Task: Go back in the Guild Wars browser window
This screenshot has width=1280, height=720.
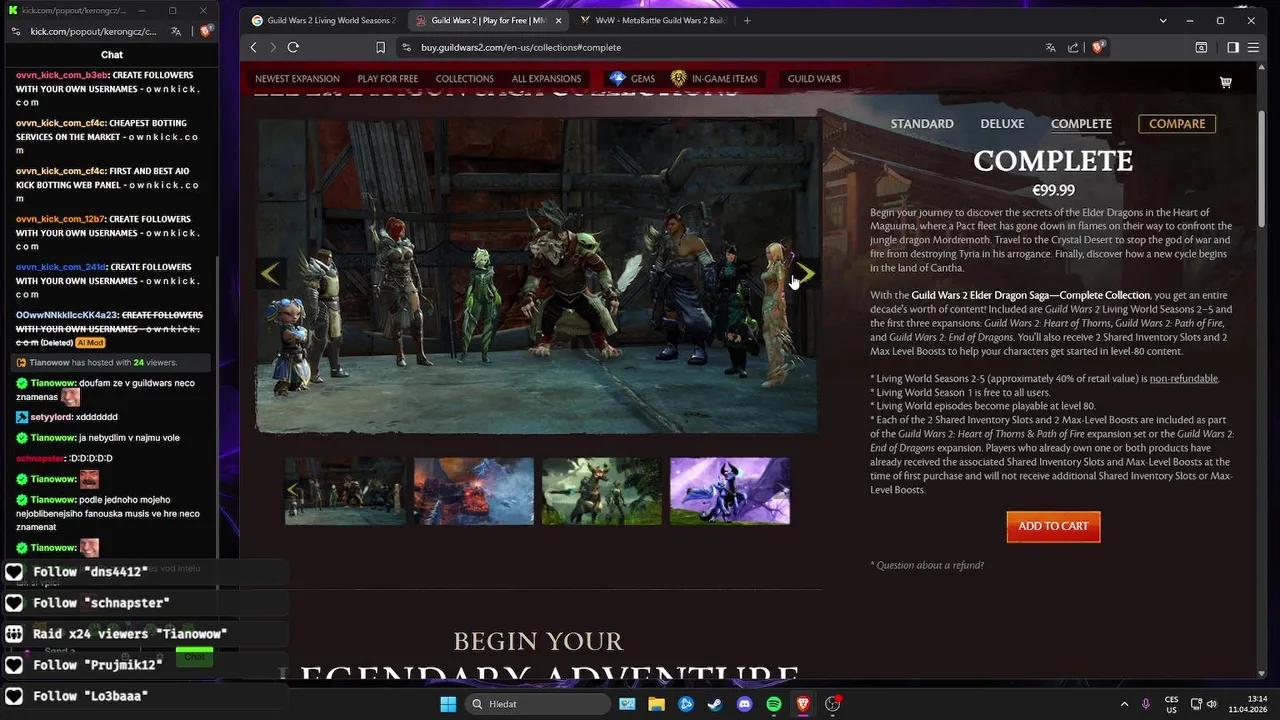Action: tap(253, 47)
